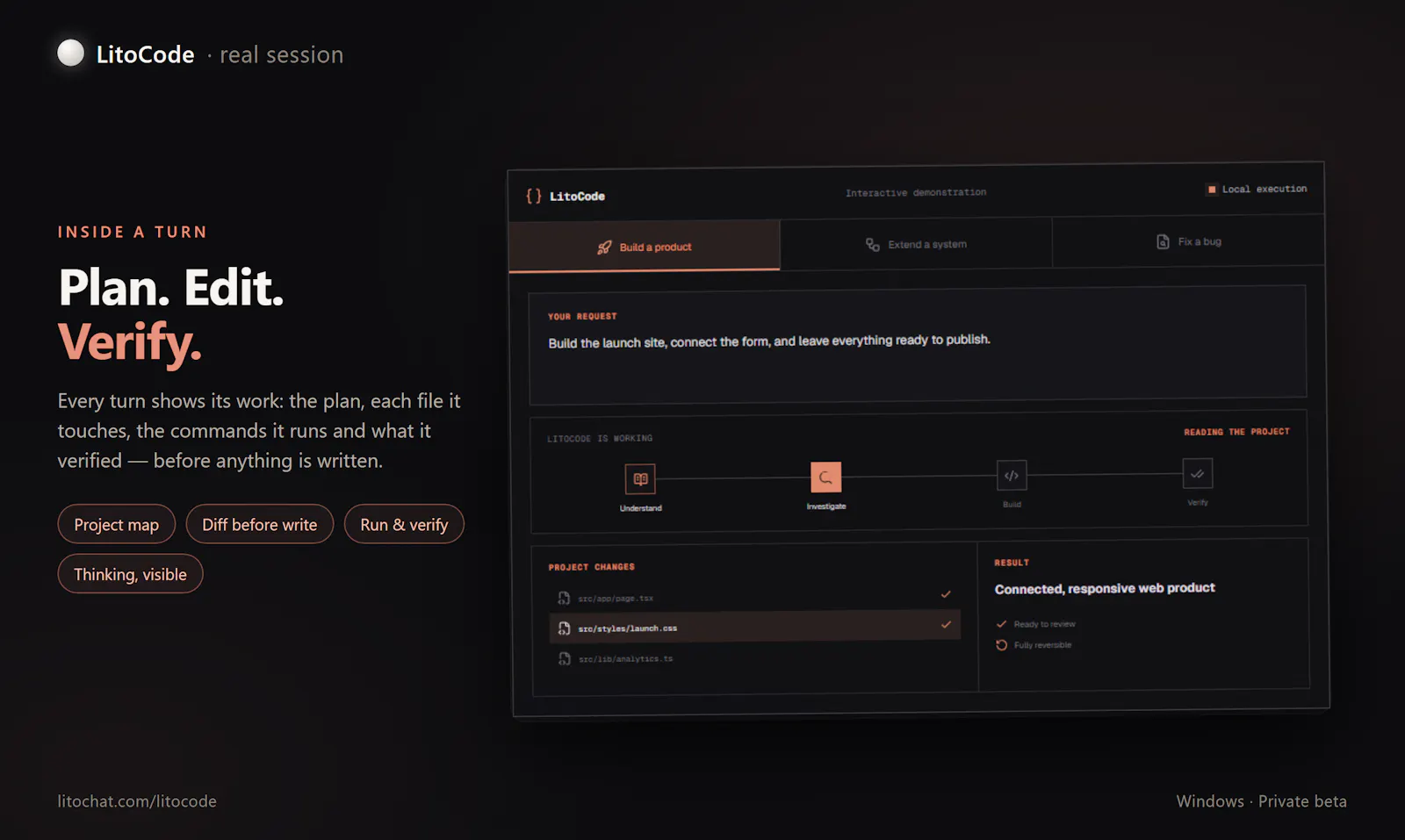This screenshot has height=840, width=1405.
Task: Click the curly braces LitoCode app icon
Action: coord(533,196)
